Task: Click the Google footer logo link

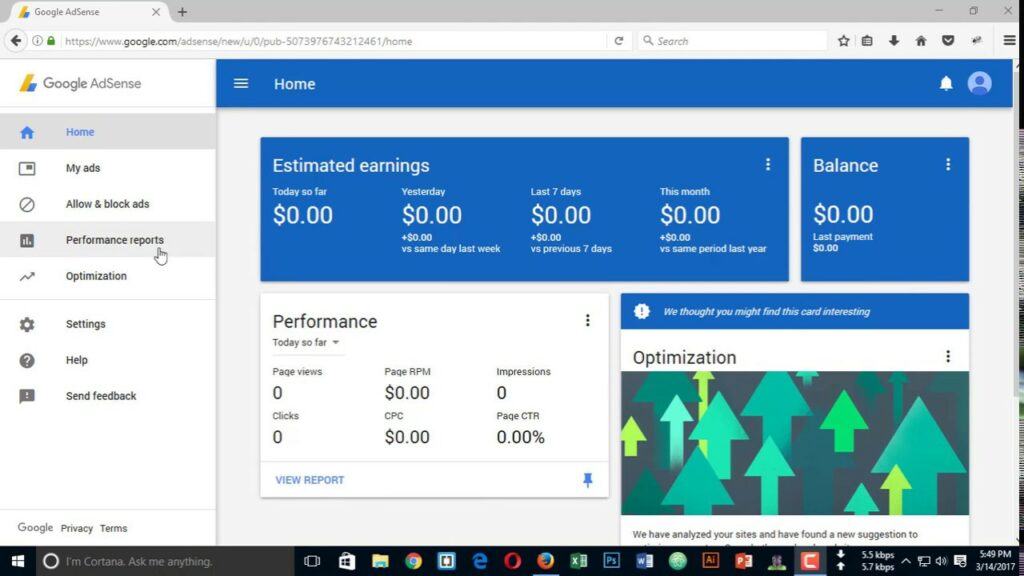Action: (x=35, y=528)
